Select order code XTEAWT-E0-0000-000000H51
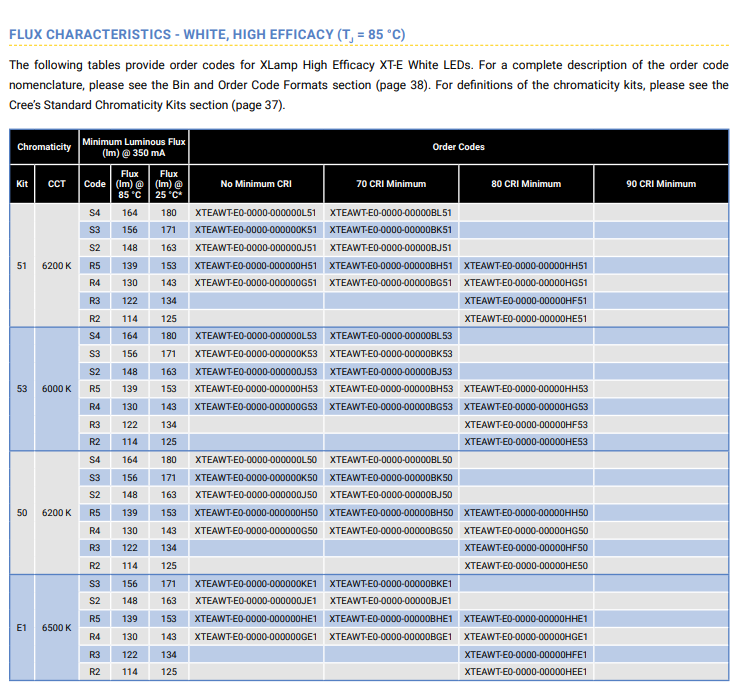The image size is (749, 695). click(x=256, y=266)
